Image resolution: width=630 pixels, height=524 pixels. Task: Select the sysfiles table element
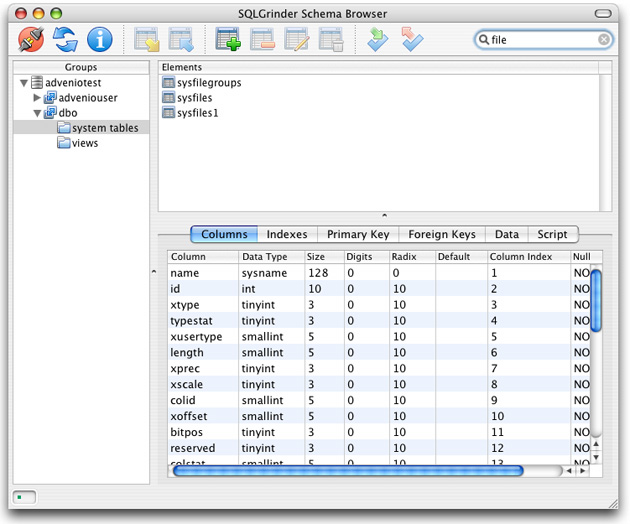click(194, 98)
